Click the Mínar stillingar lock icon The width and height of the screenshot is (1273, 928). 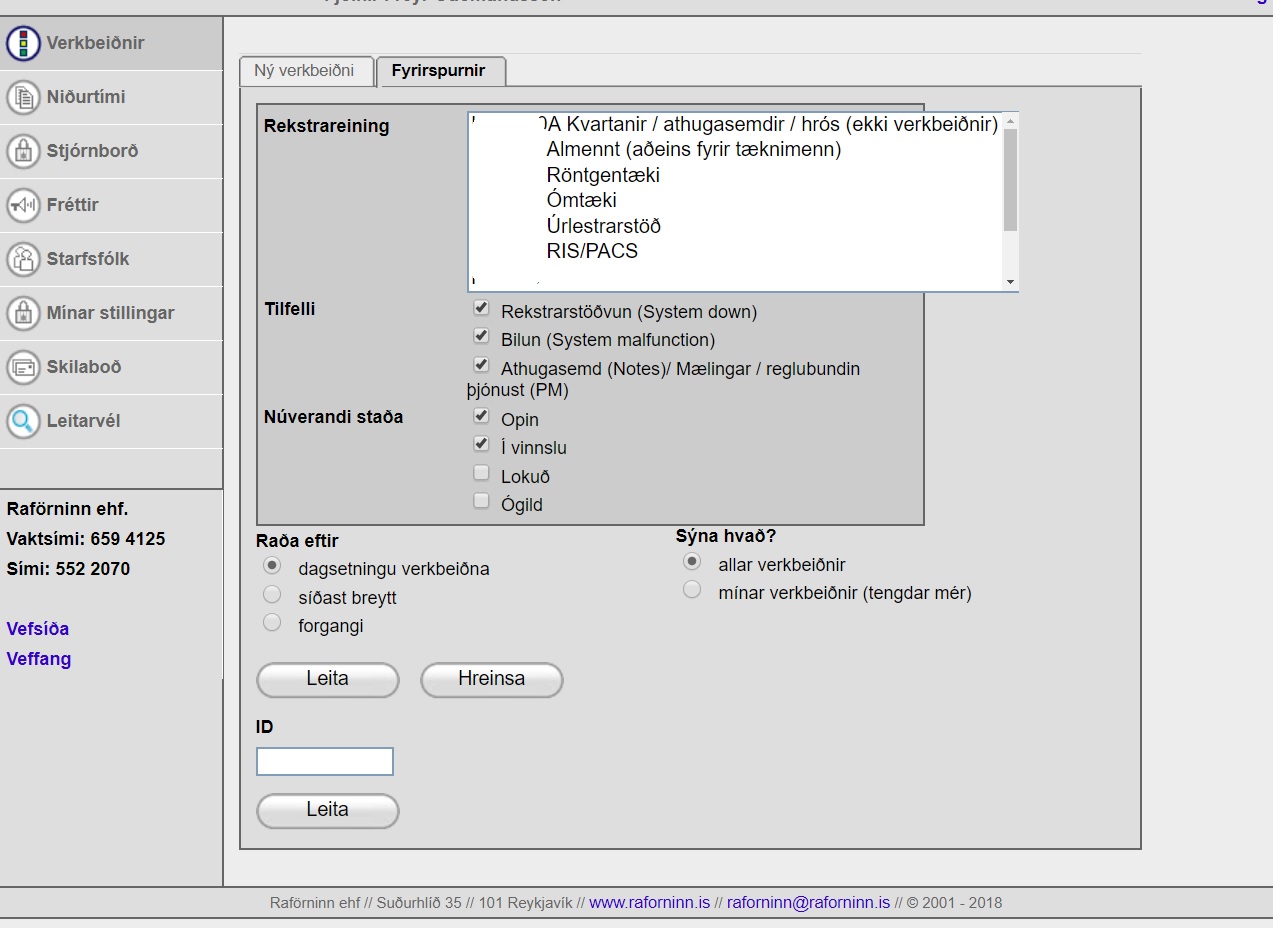[x=23, y=313]
